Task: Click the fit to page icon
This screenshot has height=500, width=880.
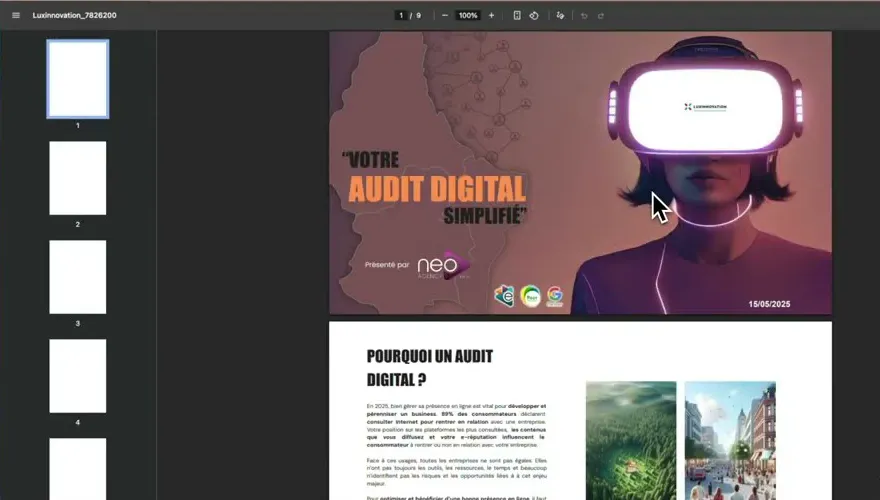Action: point(517,15)
